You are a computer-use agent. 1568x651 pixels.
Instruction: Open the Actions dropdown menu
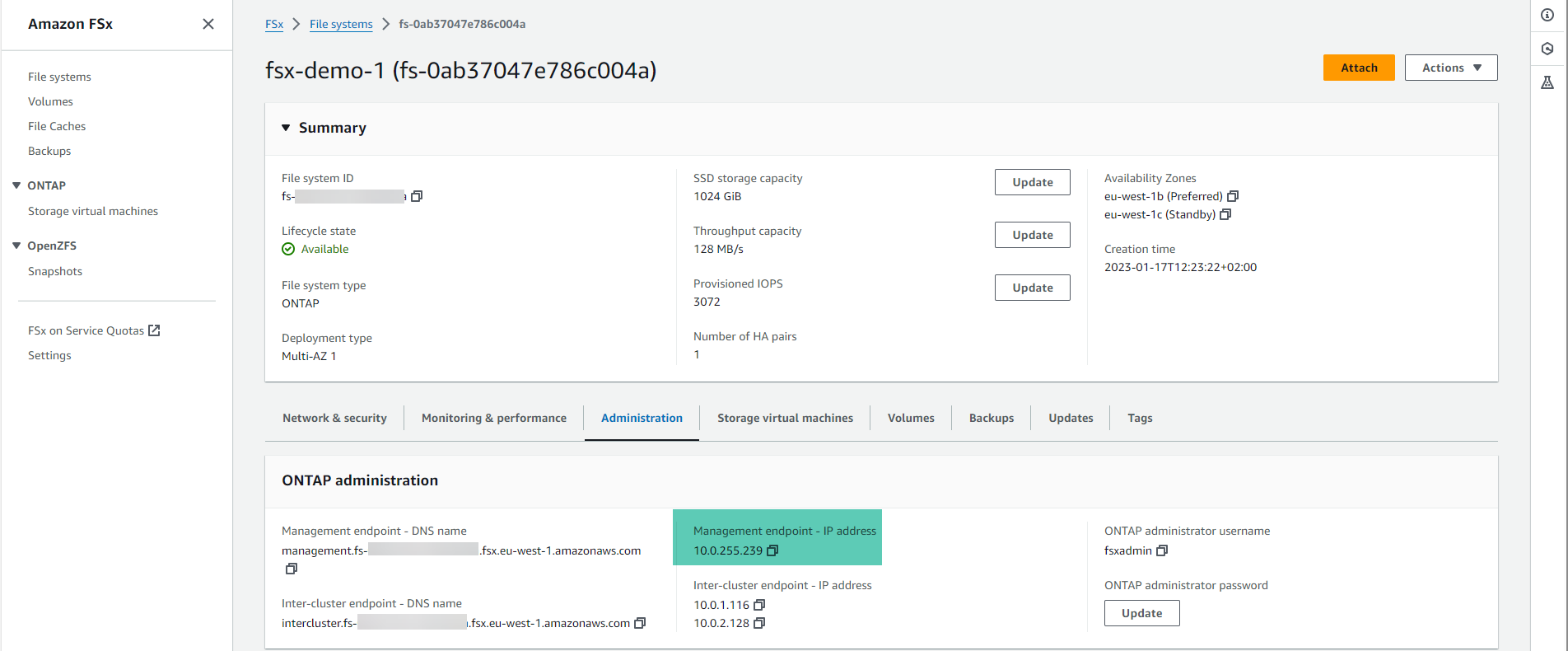pos(1451,68)
